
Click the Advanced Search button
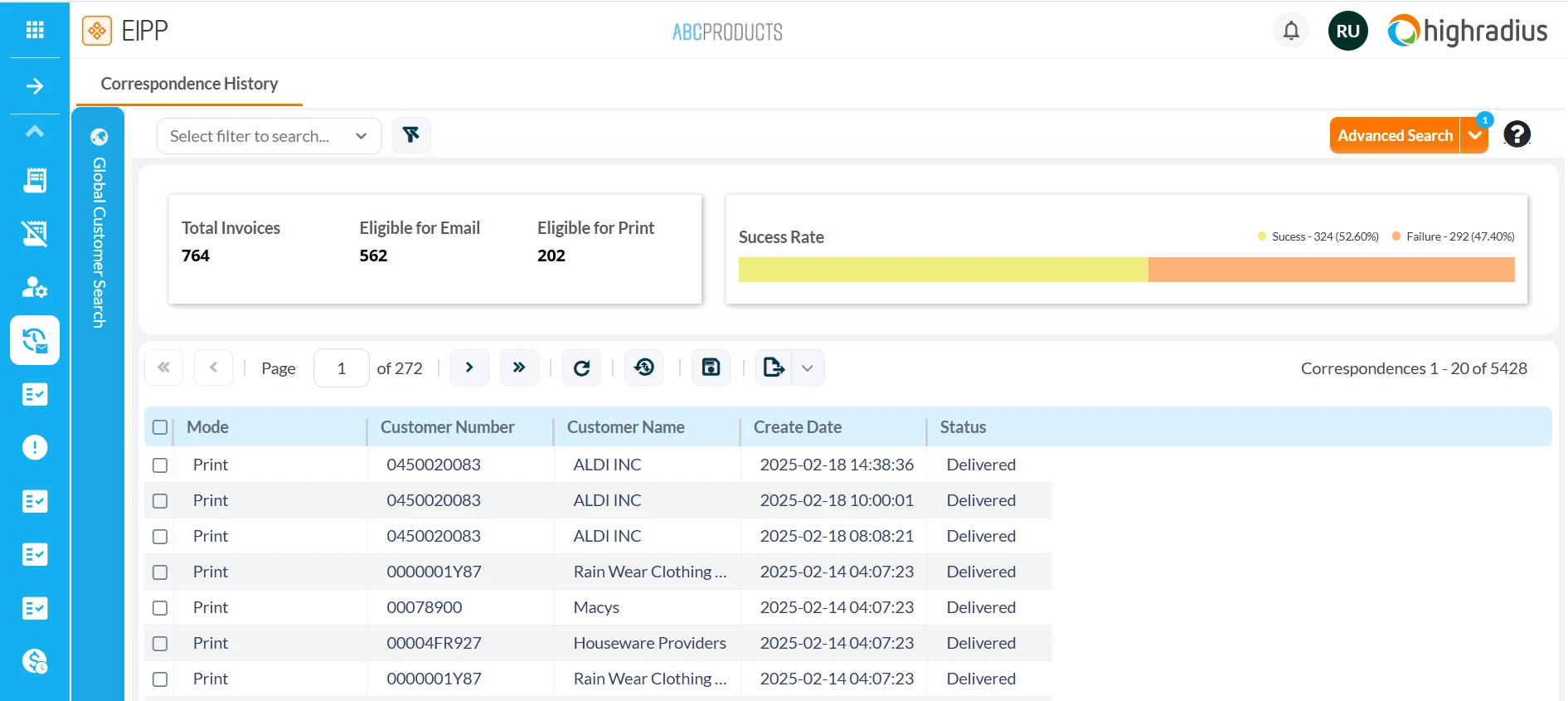1395,135
